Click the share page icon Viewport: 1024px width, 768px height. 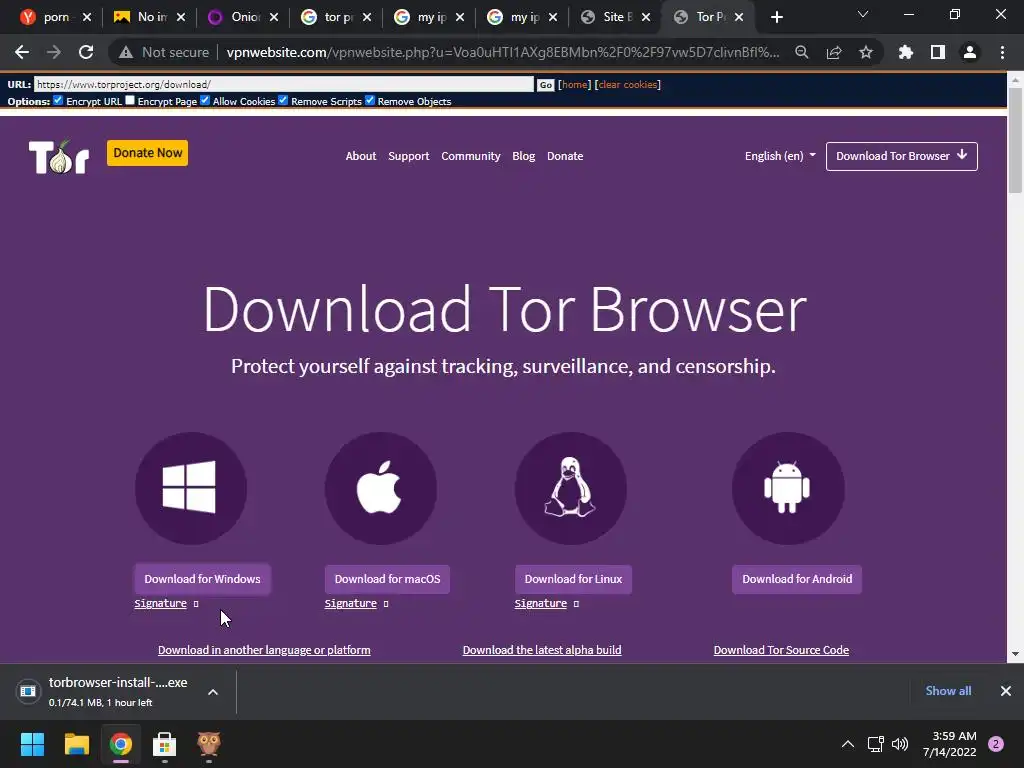(834, 52)
